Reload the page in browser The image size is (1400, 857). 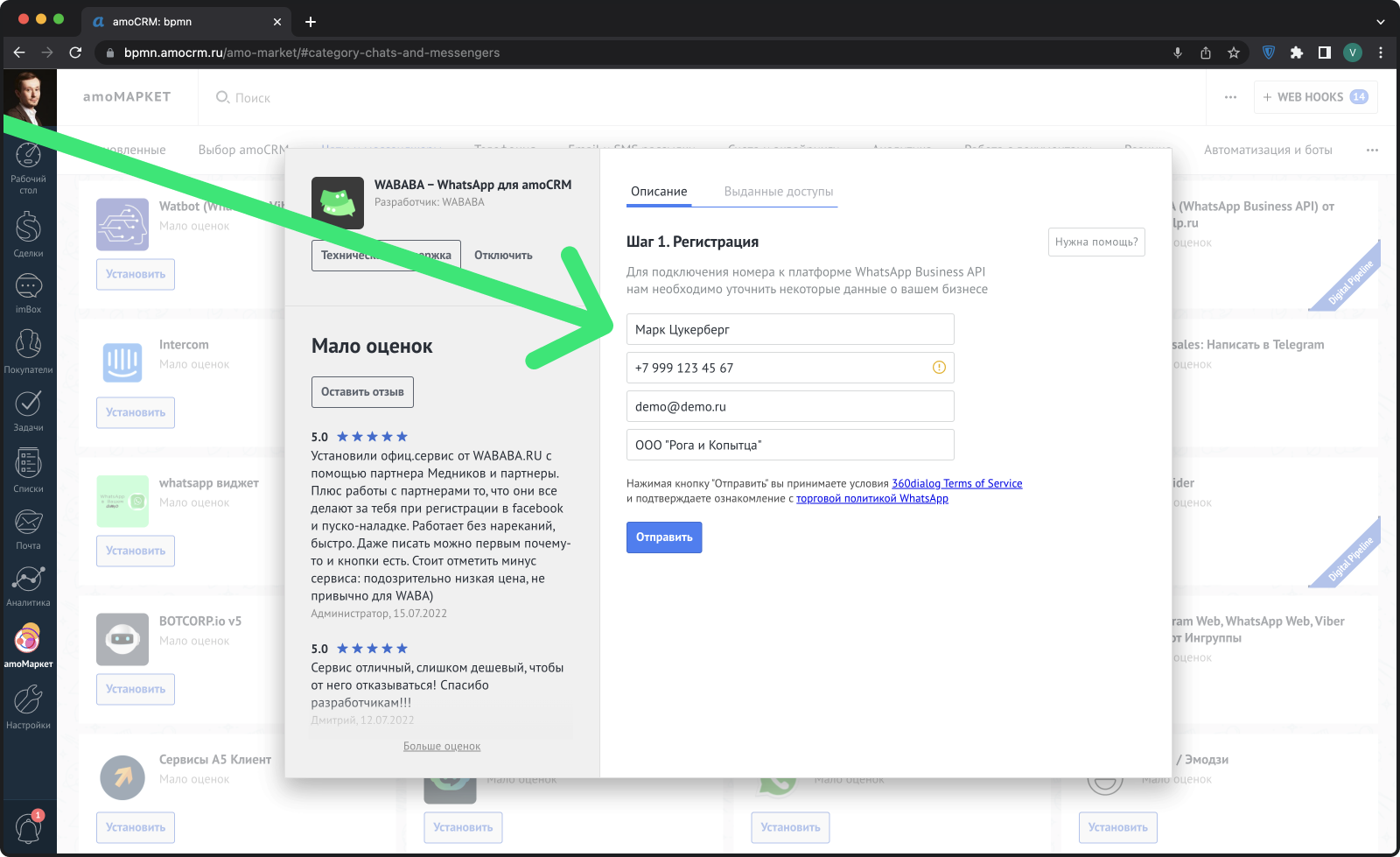click(x=75, y=53)
